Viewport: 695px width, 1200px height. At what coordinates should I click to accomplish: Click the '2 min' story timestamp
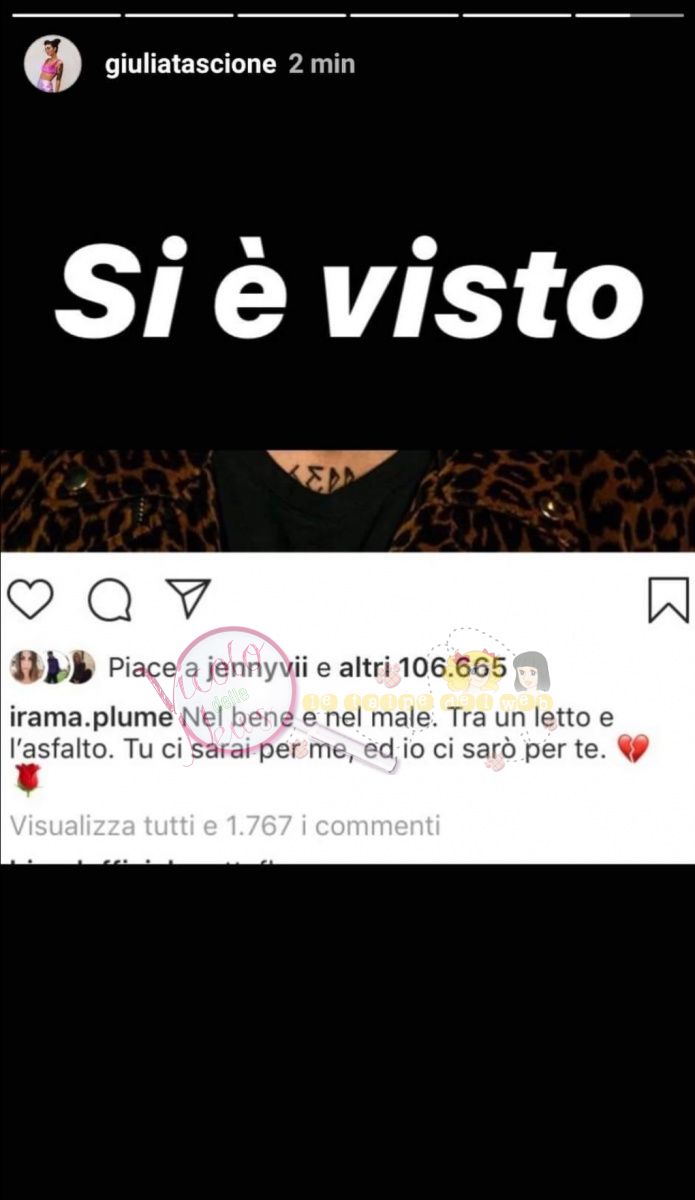pos(322,64)
